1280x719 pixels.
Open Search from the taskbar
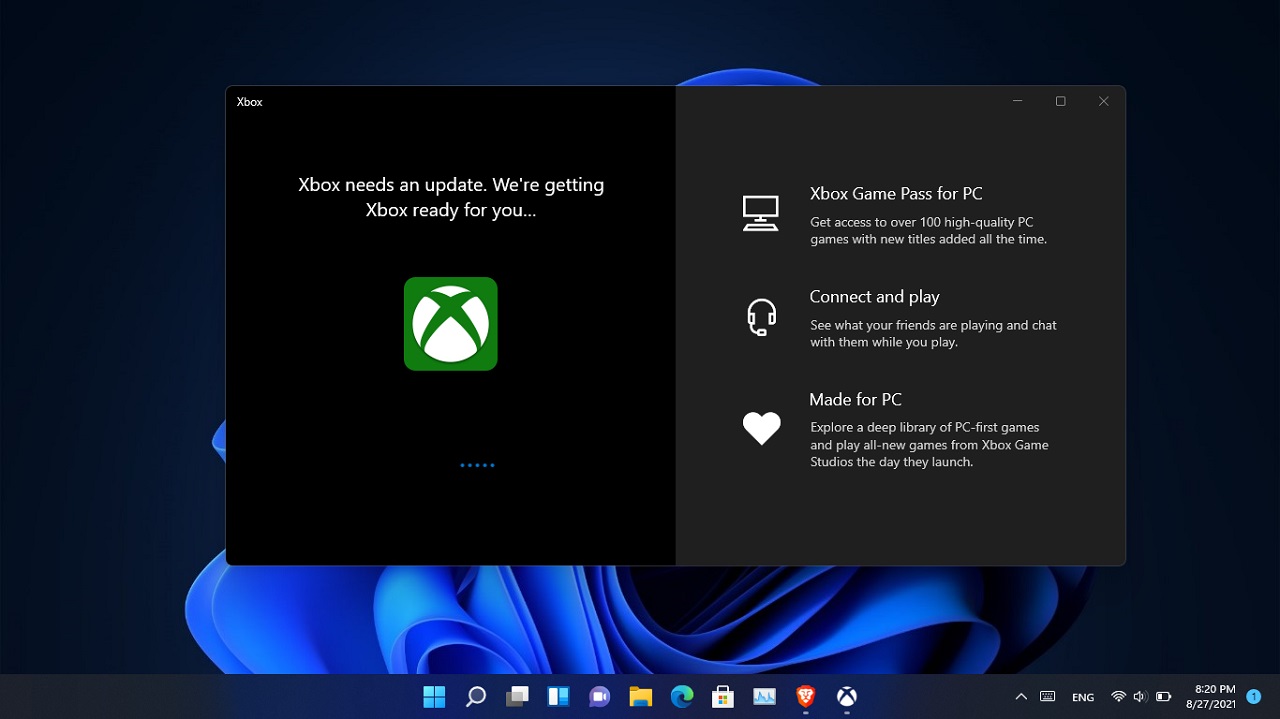pyautogui.click(x=476, y=697)
